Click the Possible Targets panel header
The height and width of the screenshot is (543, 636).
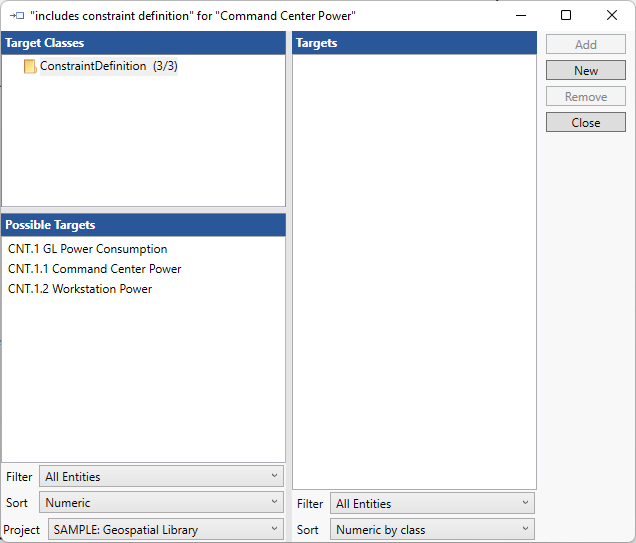[x=143, y=225]
